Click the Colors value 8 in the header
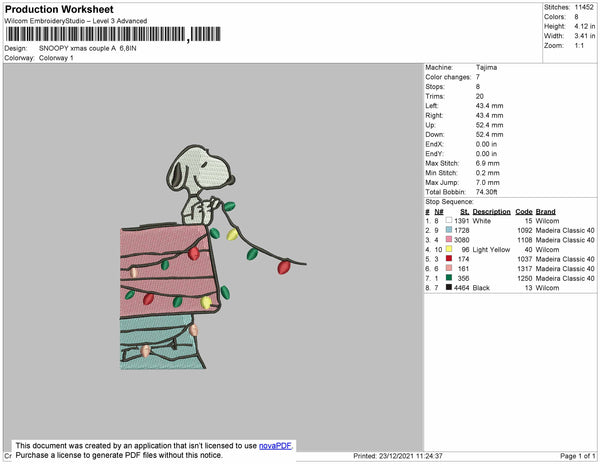Viewport: 600px width, 464px height. point(576,17)
